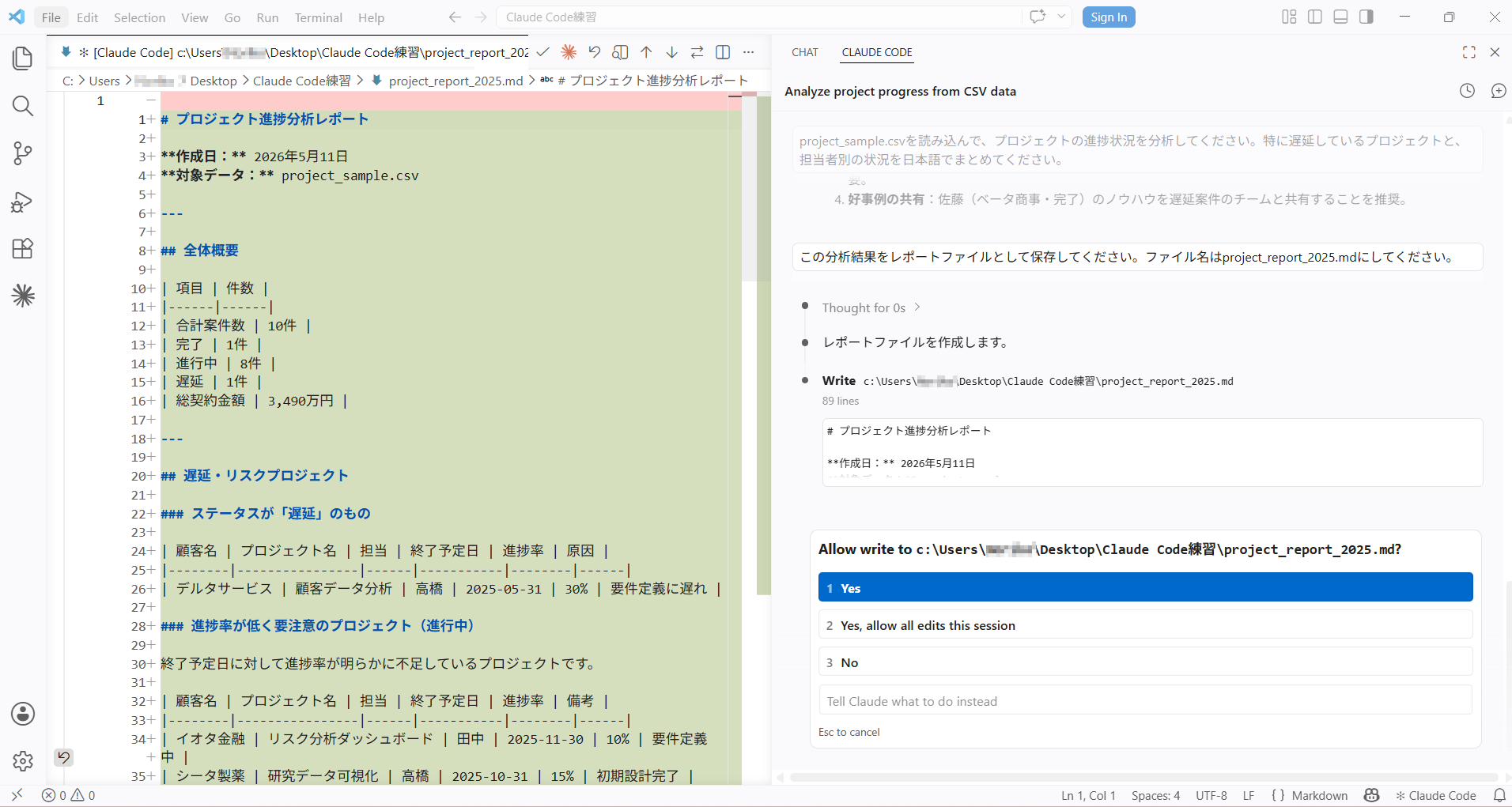Open Claude Code from the activity bar
This screenshot has height=807, width=1512.
click(x=23, y=296)
